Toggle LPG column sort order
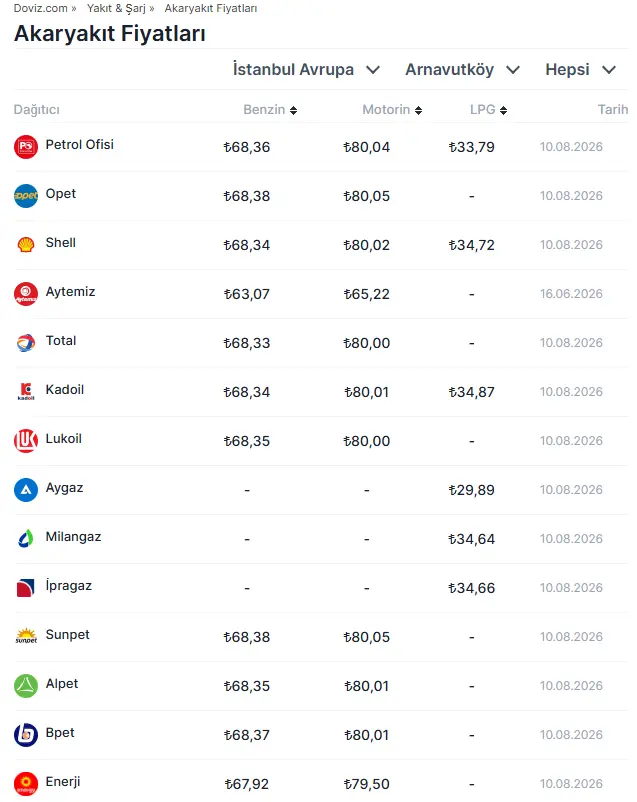Image resolution: width=637 pixels, height=802 pixels. [503, 110]
